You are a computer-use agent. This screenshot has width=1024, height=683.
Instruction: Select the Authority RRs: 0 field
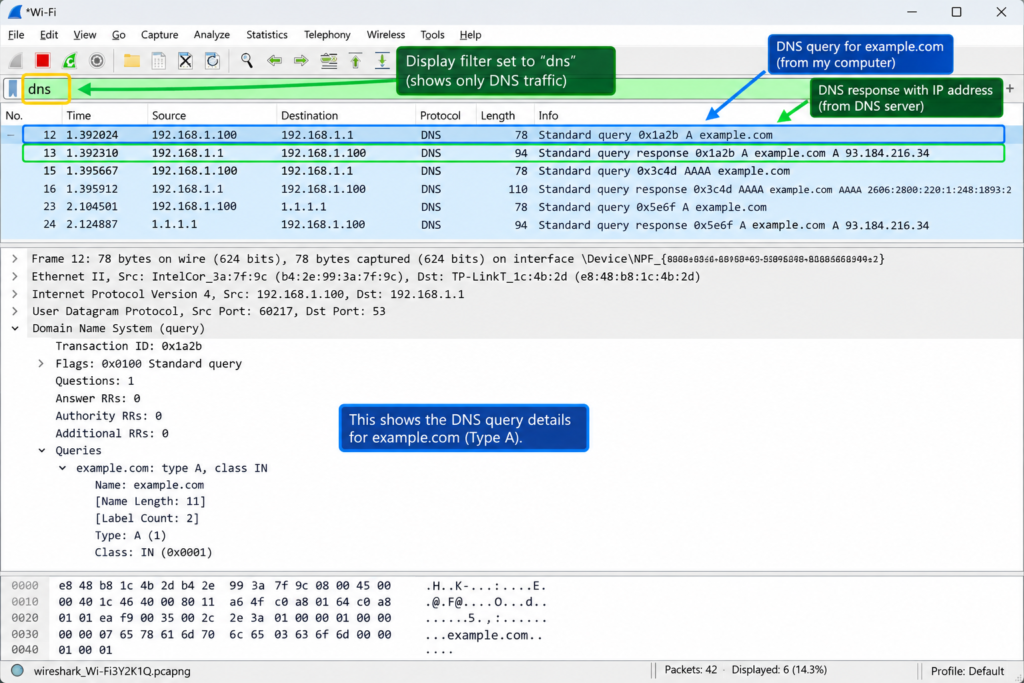click(x=108, y=415)
